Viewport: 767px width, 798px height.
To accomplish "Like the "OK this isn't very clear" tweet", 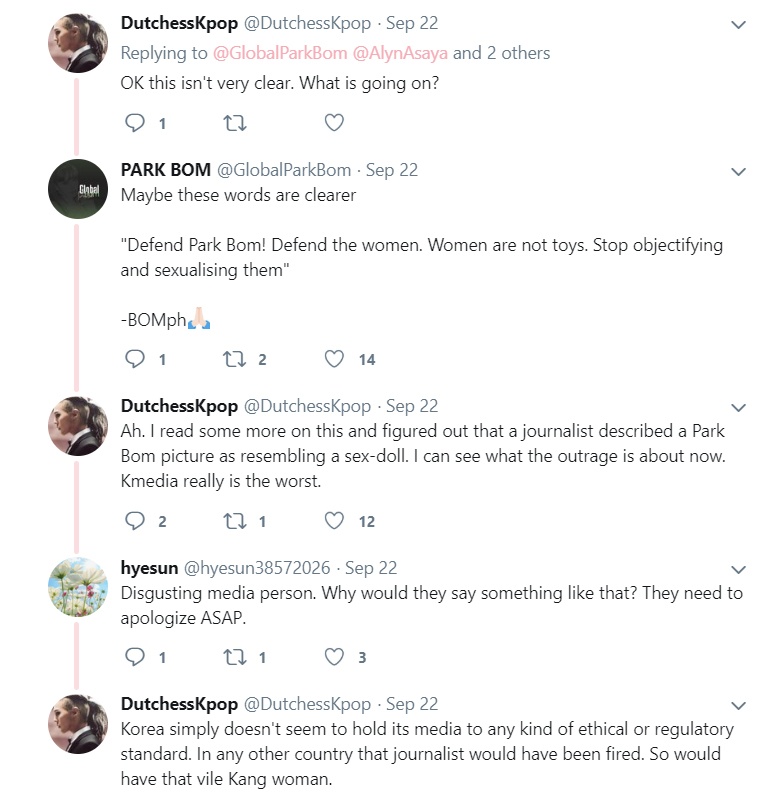I will (335, 123).
